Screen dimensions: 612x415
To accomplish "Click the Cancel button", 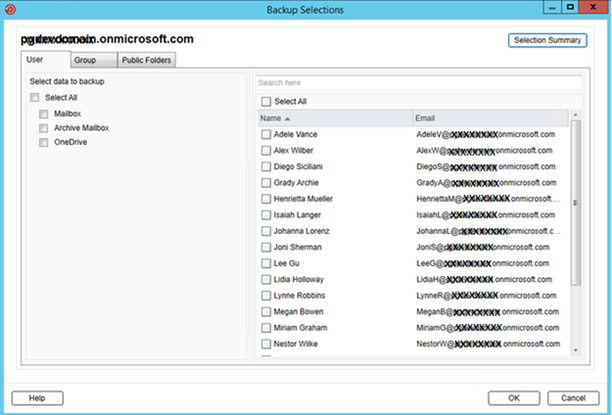I will [x=573, y=398].
